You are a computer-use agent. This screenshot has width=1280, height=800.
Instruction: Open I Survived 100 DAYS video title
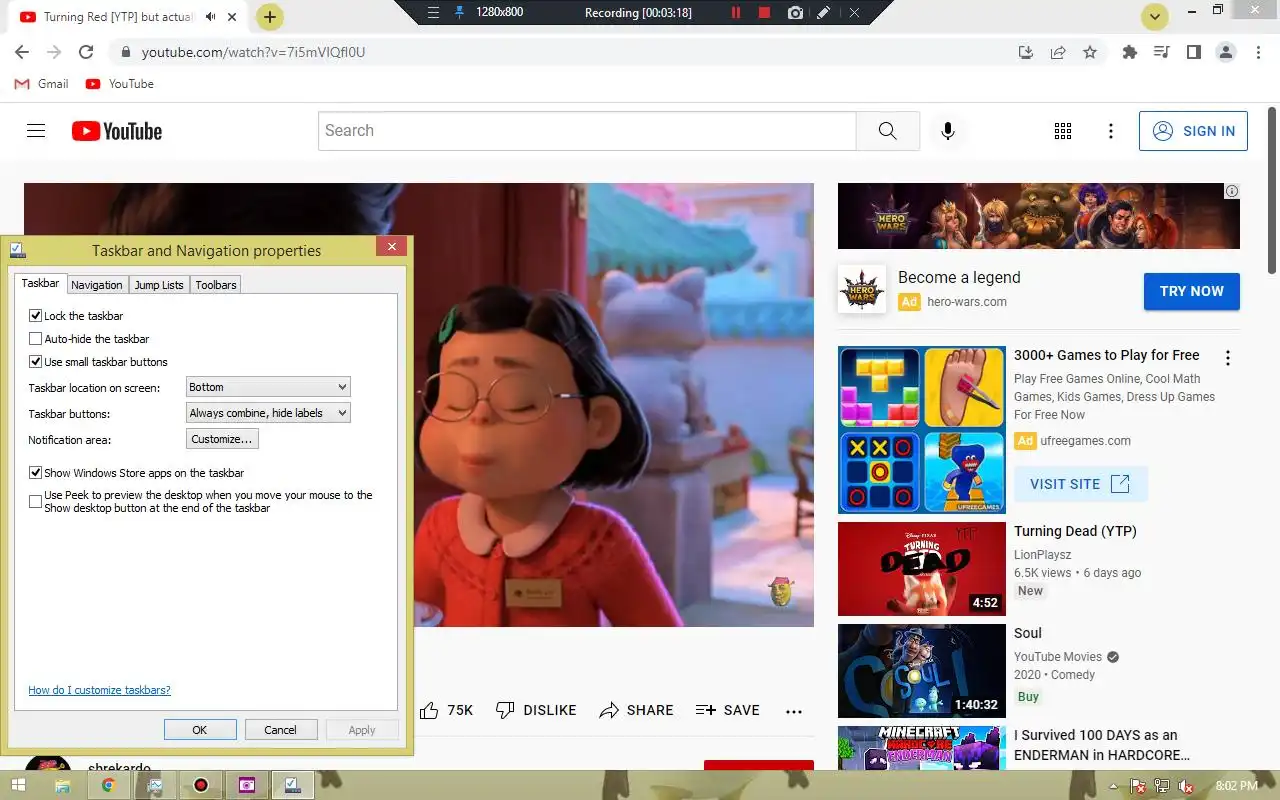[x=1101, y=745]
